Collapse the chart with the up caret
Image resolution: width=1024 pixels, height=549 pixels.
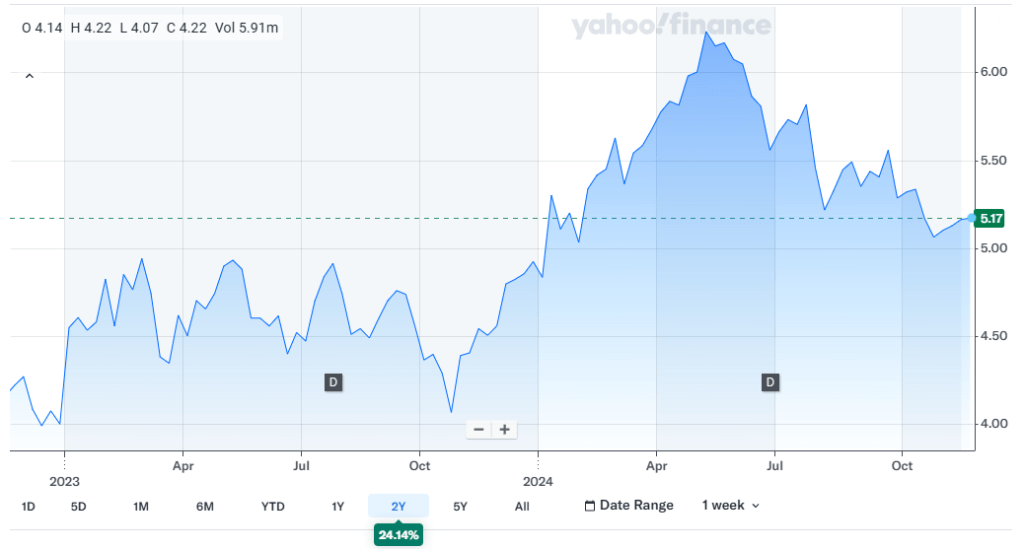coord(29,76)
